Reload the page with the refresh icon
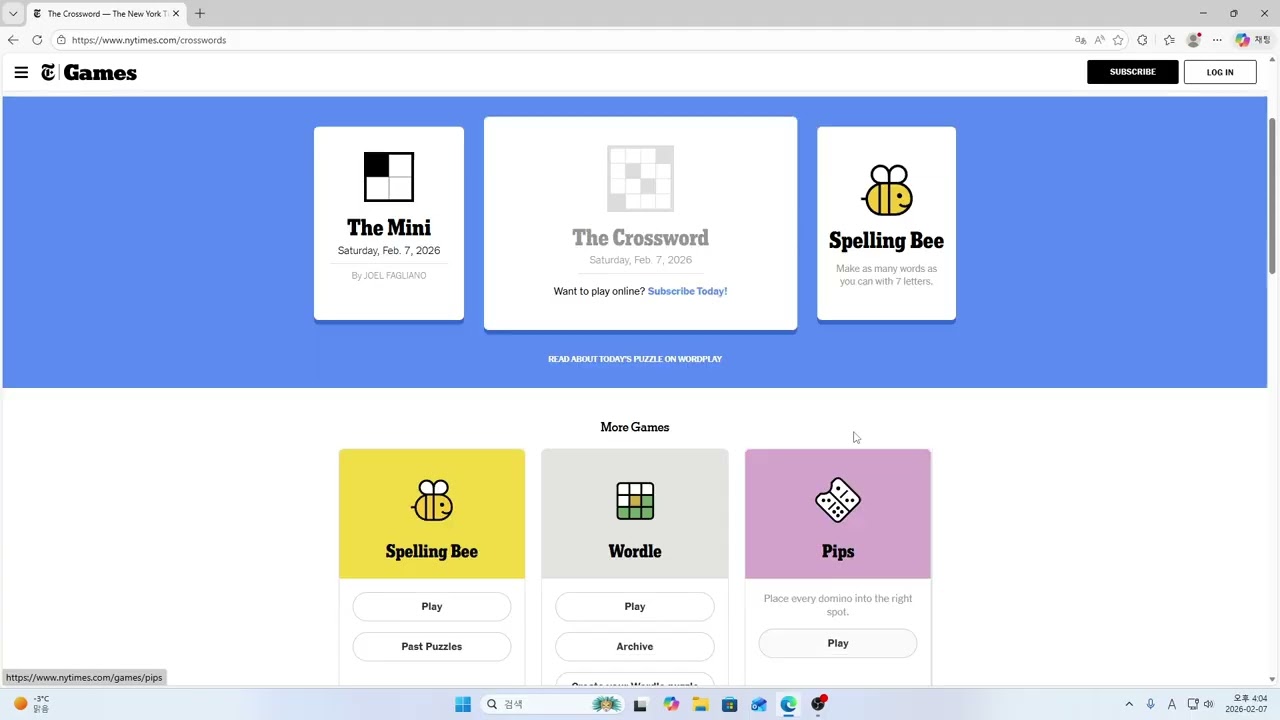1280x720 pixels. click(x=37, y=40)
